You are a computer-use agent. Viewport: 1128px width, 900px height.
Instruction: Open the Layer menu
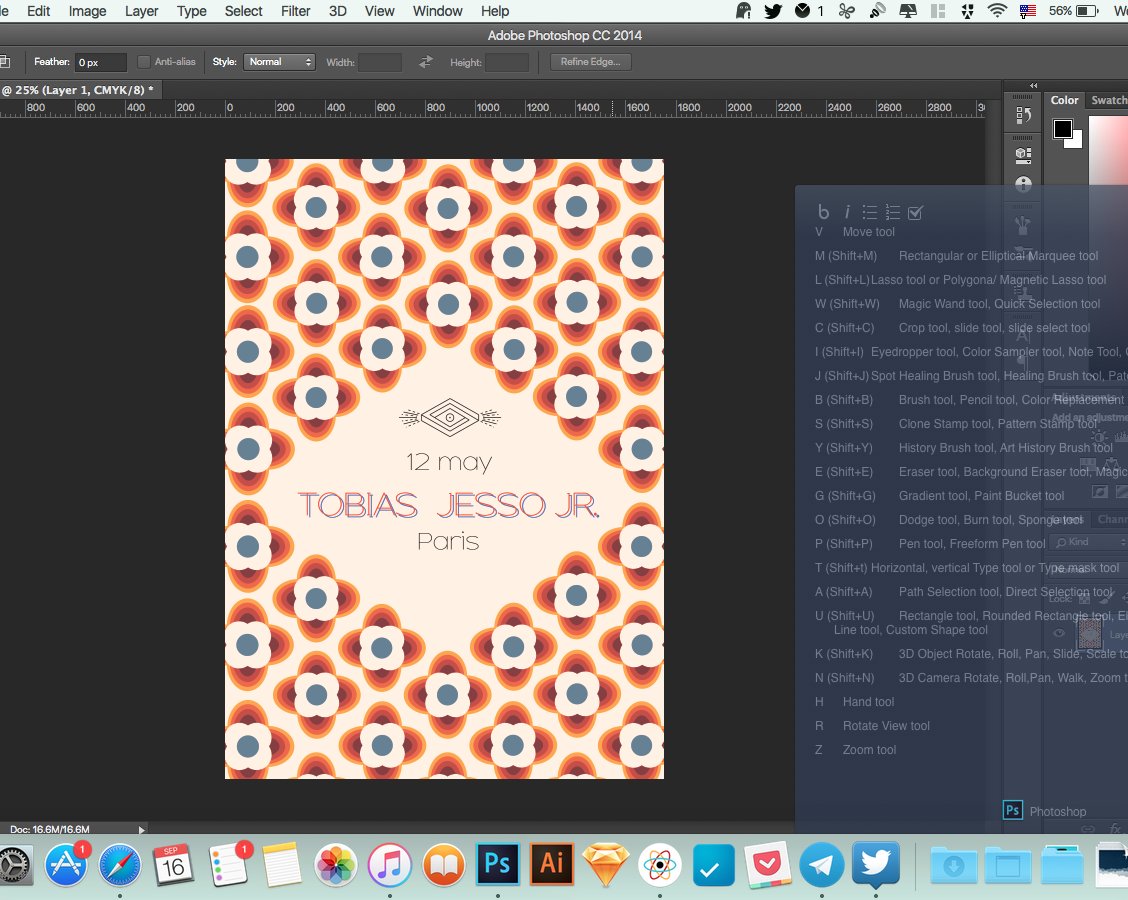pyautogui.click(x=141, y=11)
